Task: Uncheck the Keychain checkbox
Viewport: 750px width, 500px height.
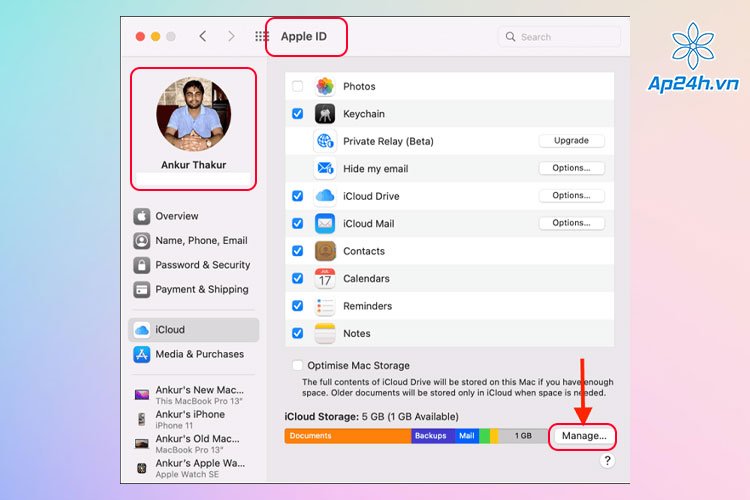Action: 298,114
